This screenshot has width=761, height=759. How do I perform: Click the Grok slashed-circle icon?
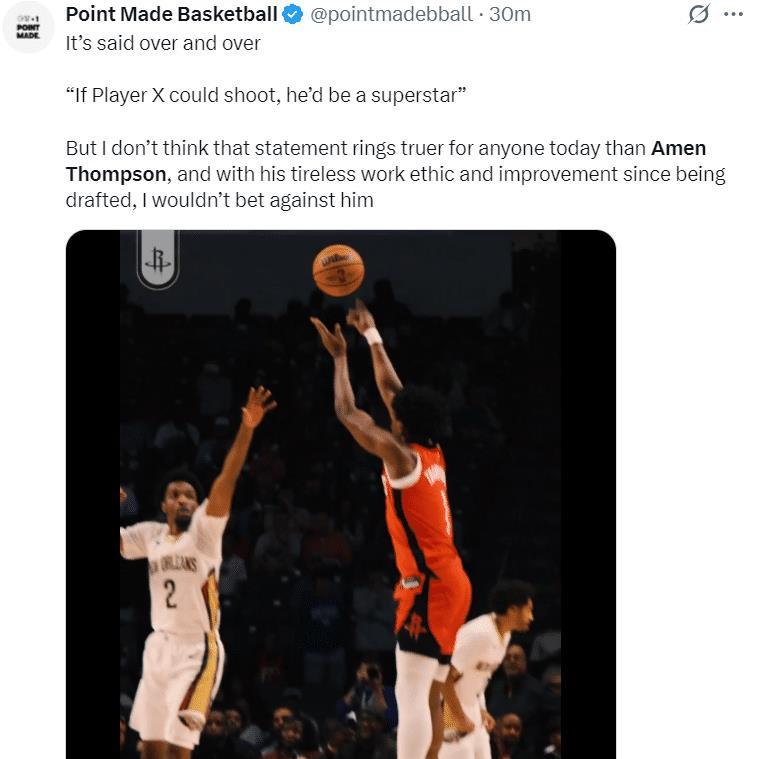pyautogui.click(x=699, y=15)
